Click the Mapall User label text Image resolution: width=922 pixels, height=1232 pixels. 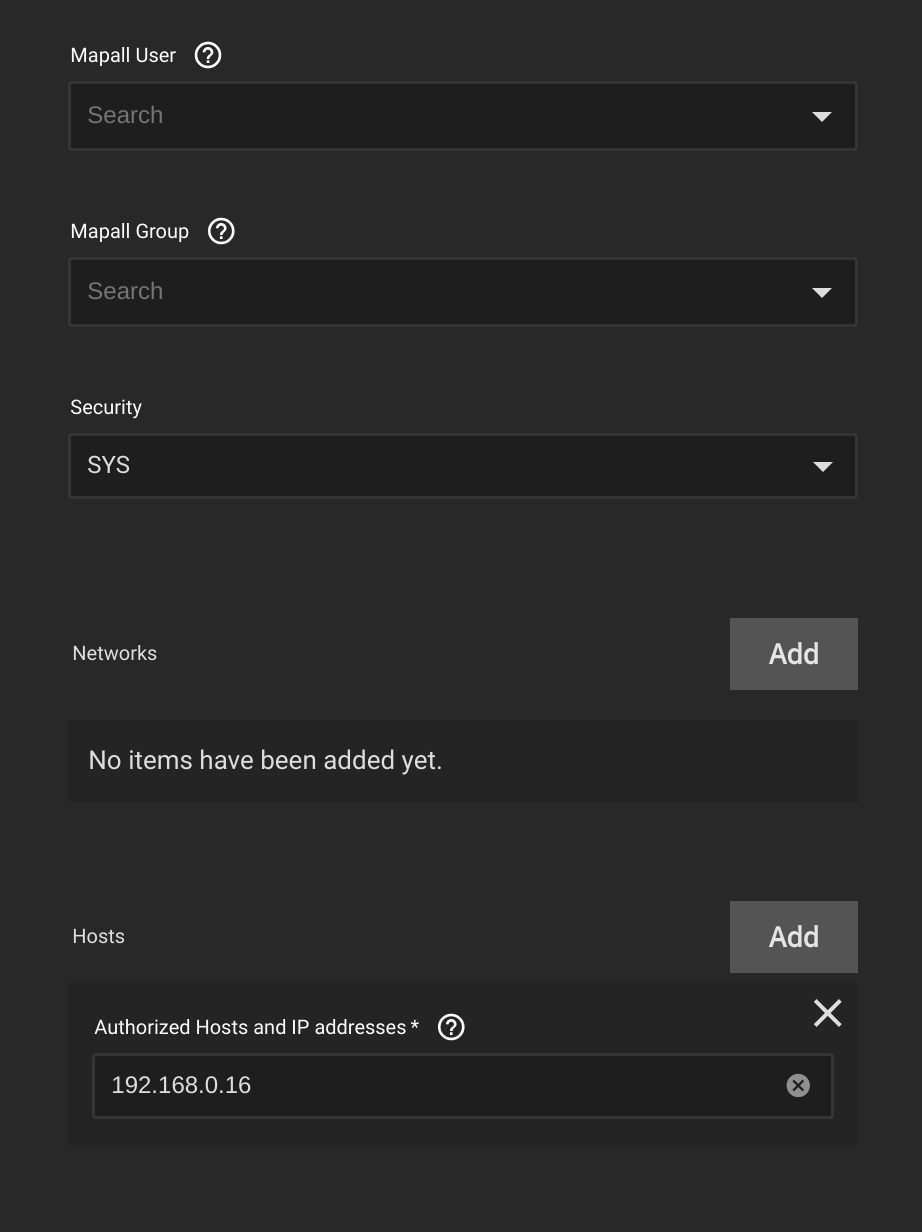point(123,55)
